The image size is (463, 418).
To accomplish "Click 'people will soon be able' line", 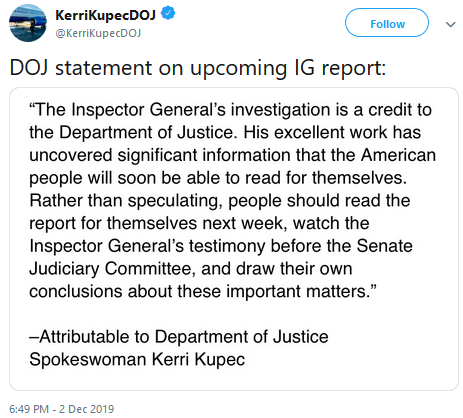I will pos(218,178).
